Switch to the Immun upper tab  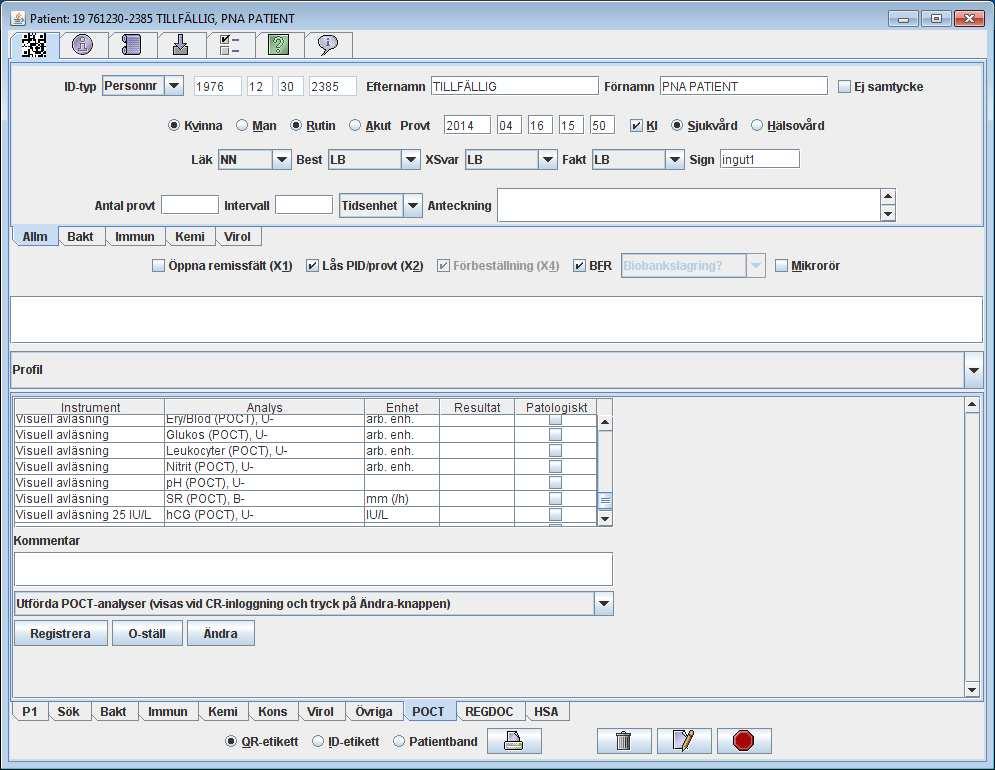click(135, 237)
